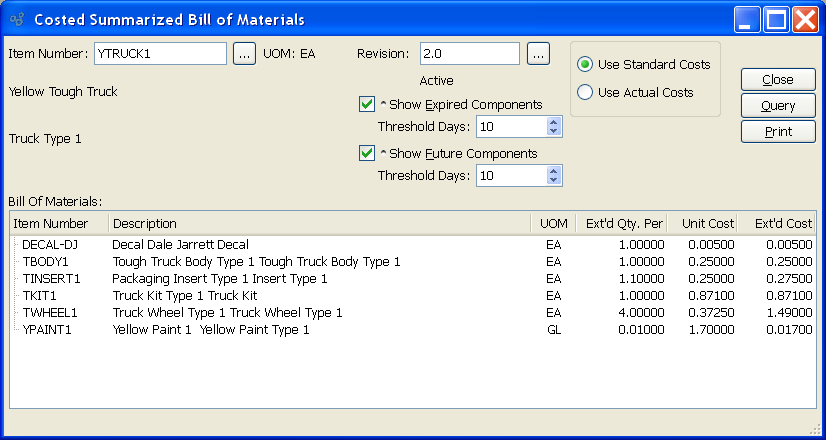The width and height of the screenshot is (826, 440).
Task: Maximize the Costed Summarized BOM window
Action: pos(777,19)
